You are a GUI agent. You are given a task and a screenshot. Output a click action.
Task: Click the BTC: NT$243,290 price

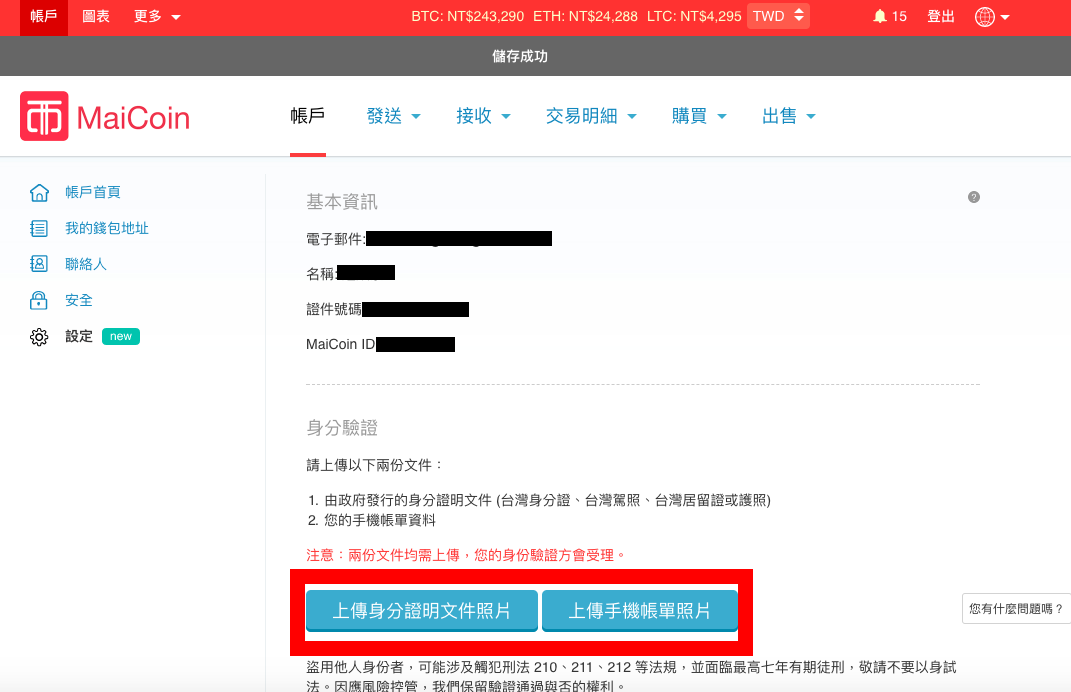[468, 16]
